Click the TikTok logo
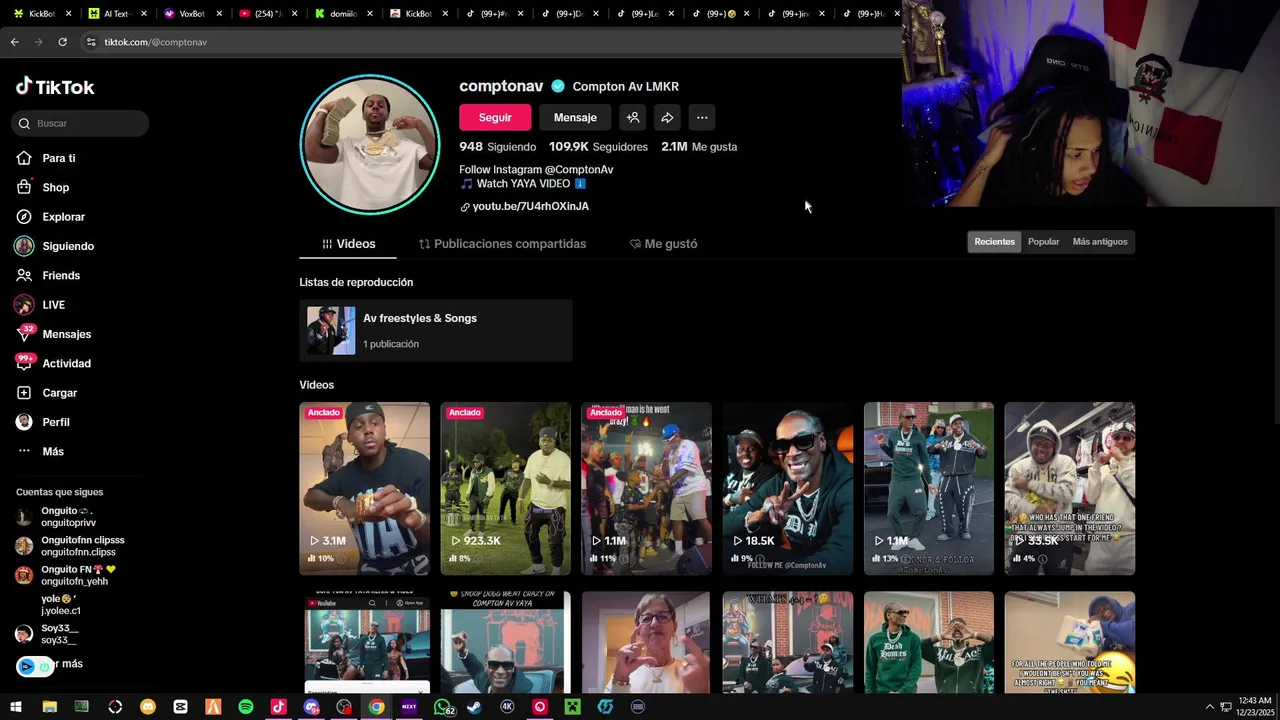1280x720 pixels. click(x=55, y=87)
